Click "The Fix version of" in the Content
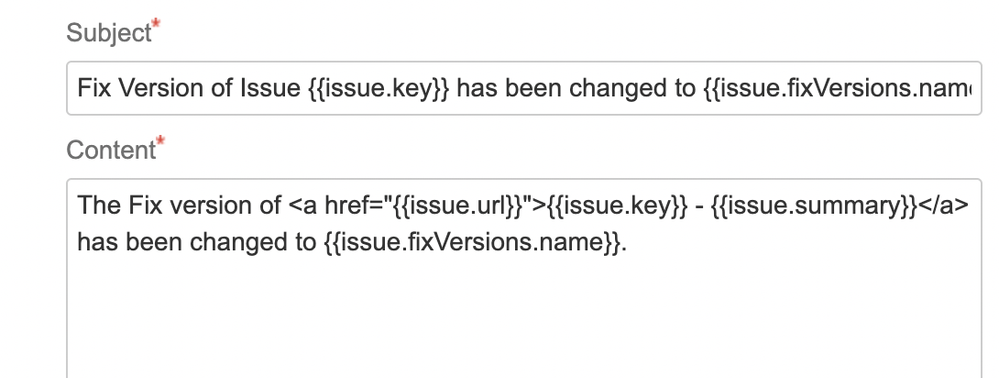The image size is (999, 378). coord(179,205)
